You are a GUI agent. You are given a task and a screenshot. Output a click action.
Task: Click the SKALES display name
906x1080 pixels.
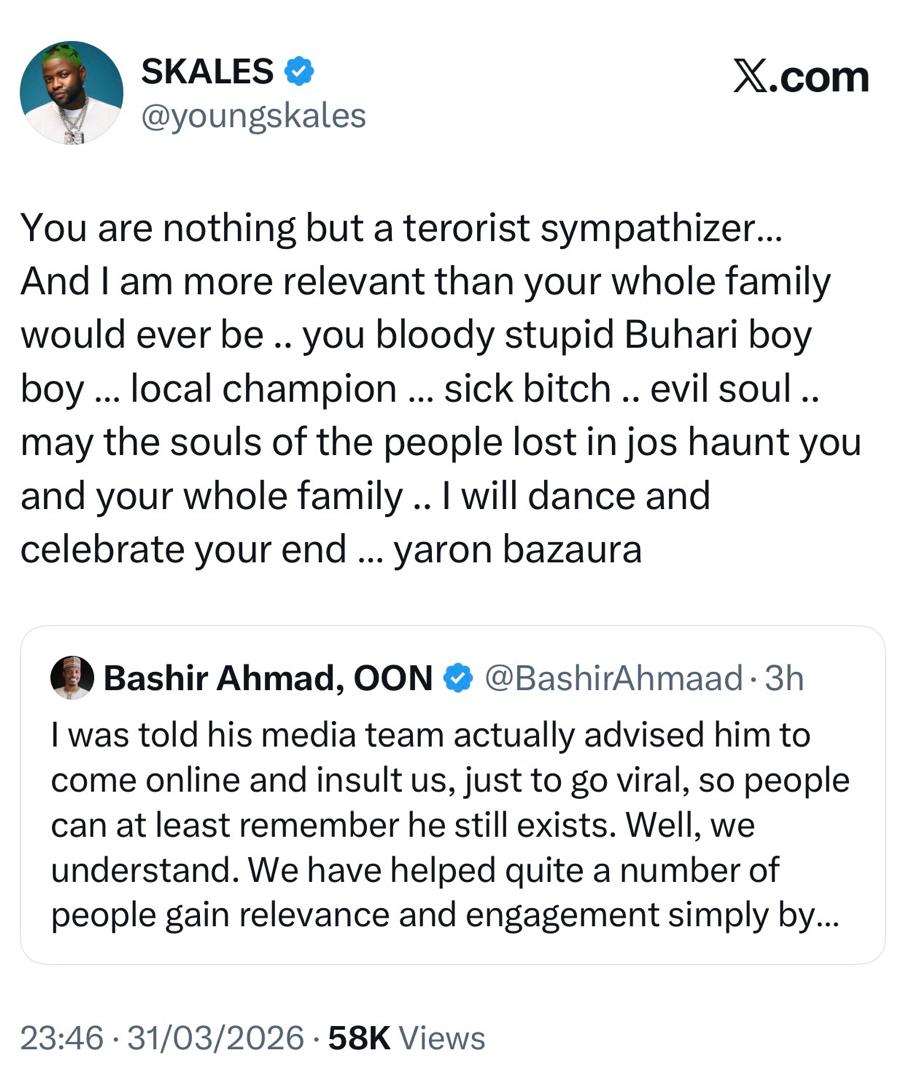point(207,71)
